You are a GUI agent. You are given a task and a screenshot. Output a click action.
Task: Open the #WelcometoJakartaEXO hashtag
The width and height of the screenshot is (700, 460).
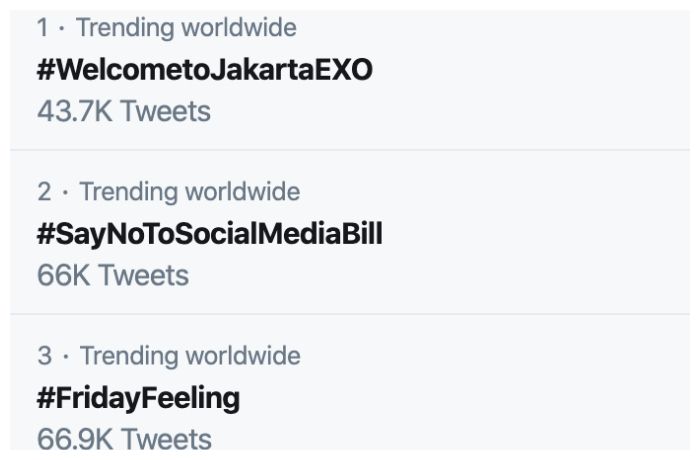pyautogui.click(x=204, y=69)
